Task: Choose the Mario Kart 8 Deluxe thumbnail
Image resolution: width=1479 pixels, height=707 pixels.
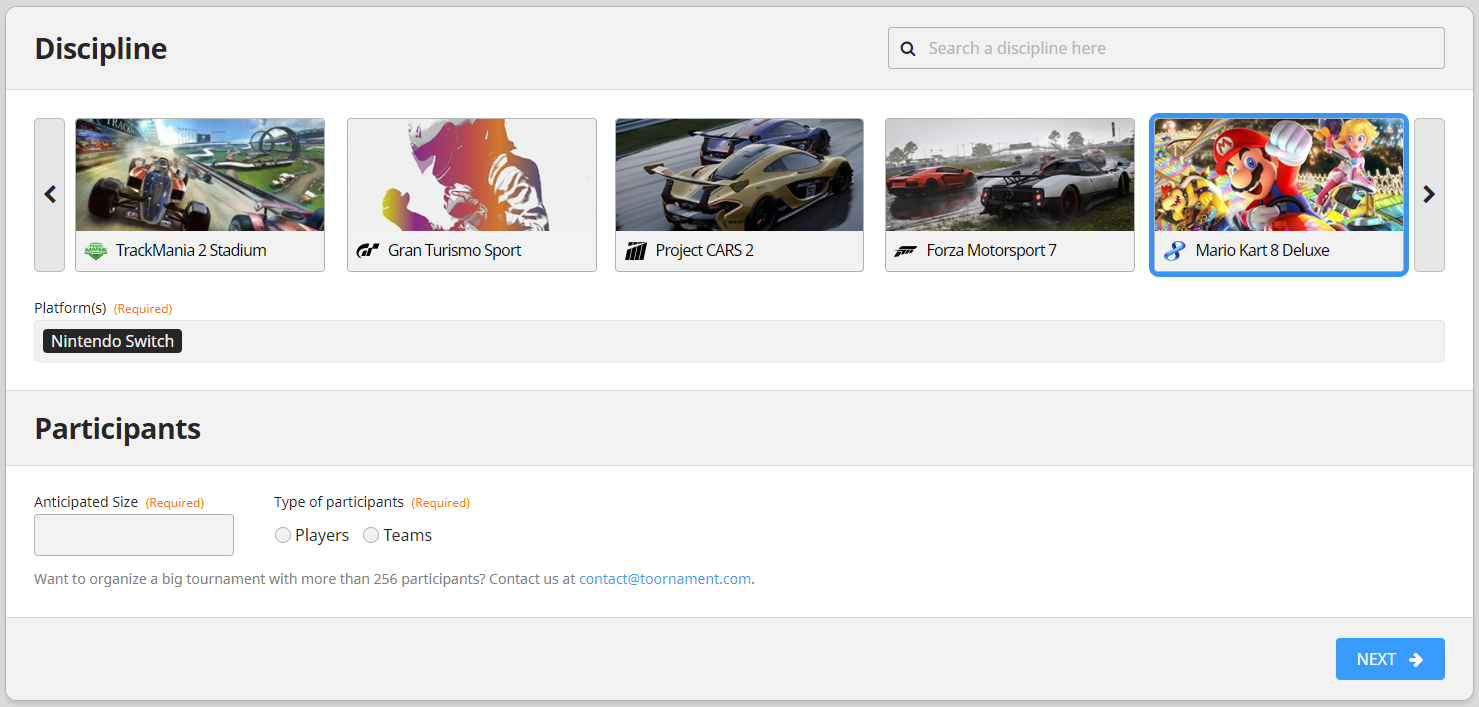Action: tap(1279, 175)
